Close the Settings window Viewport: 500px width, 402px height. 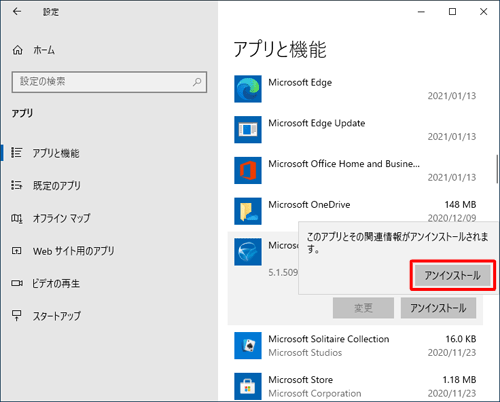(x=483, y=12)
